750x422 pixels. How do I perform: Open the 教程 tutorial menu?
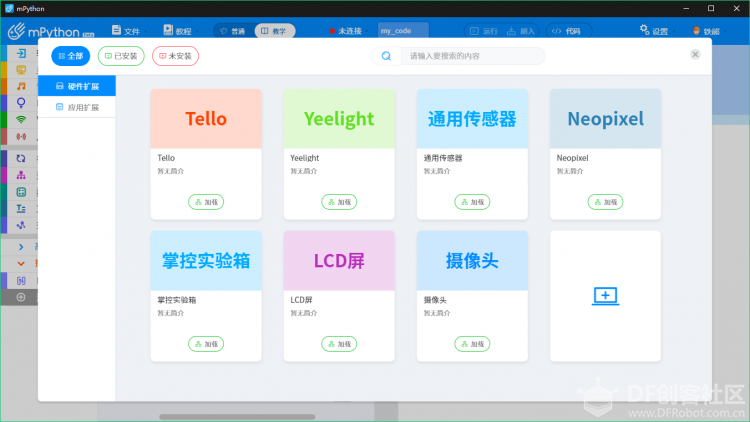pyautogui.click(x=178, y=31)
